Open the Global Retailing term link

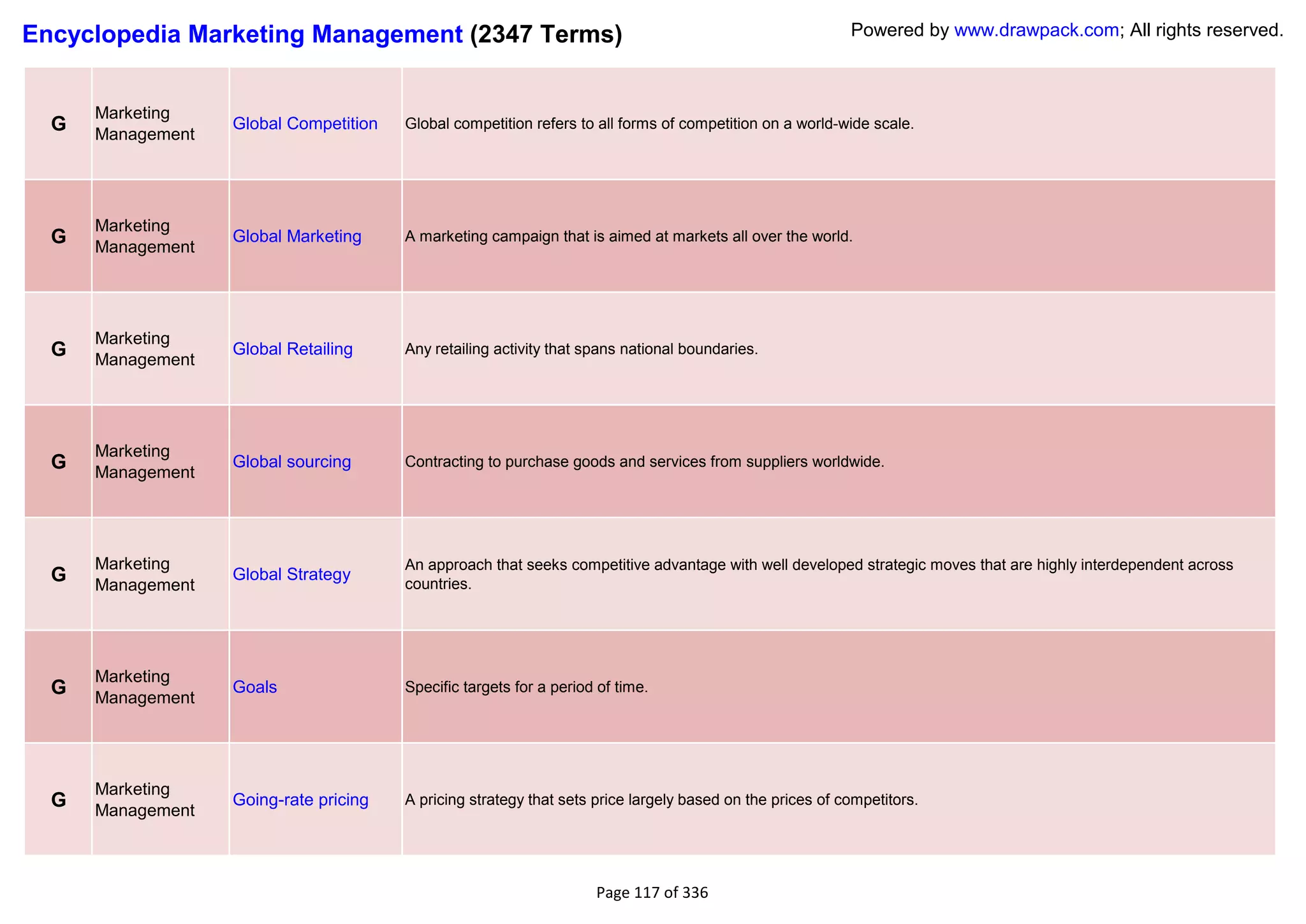[x=292, y=349]
